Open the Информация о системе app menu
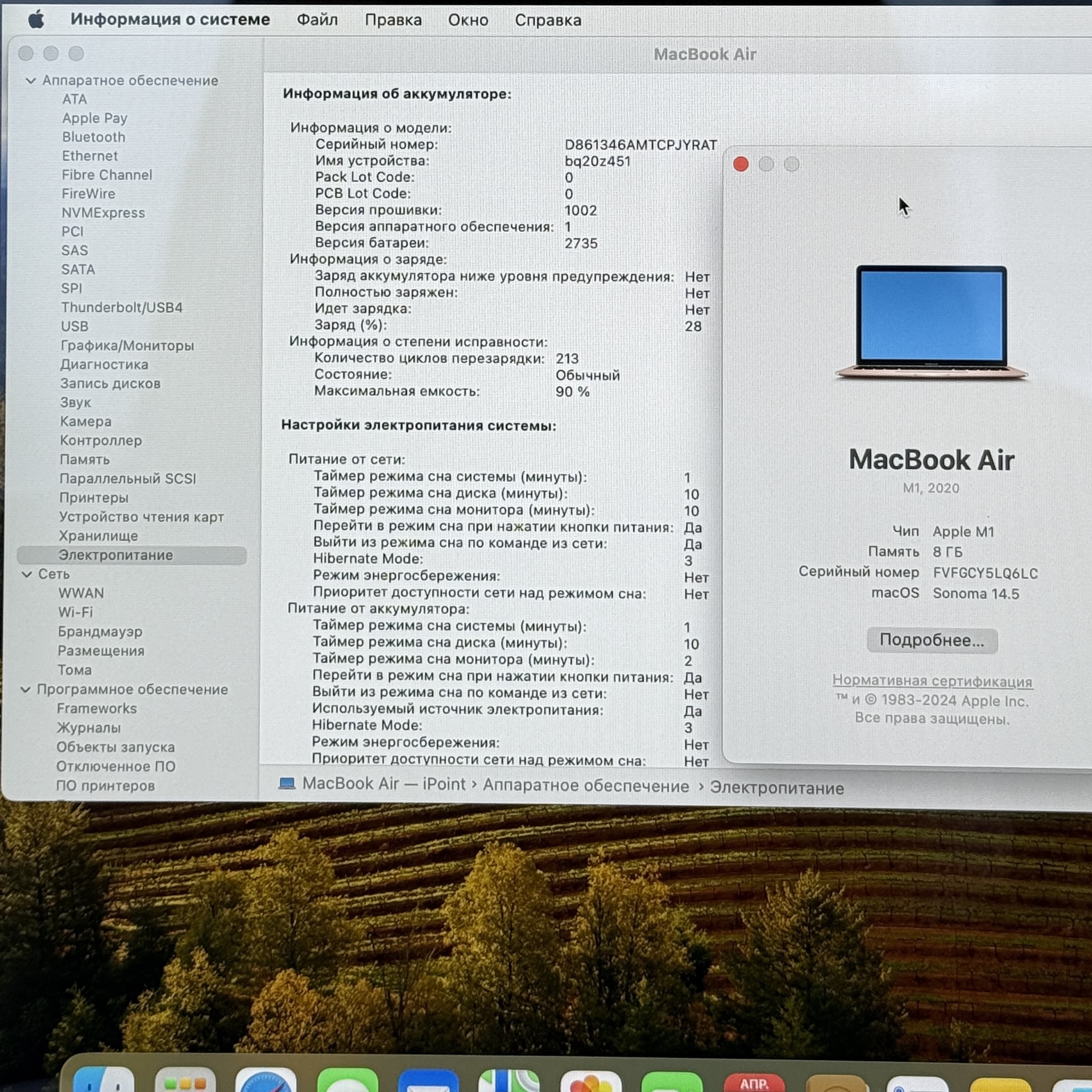This screenshot has width=1092, height=1092. (x=170, y=19)
